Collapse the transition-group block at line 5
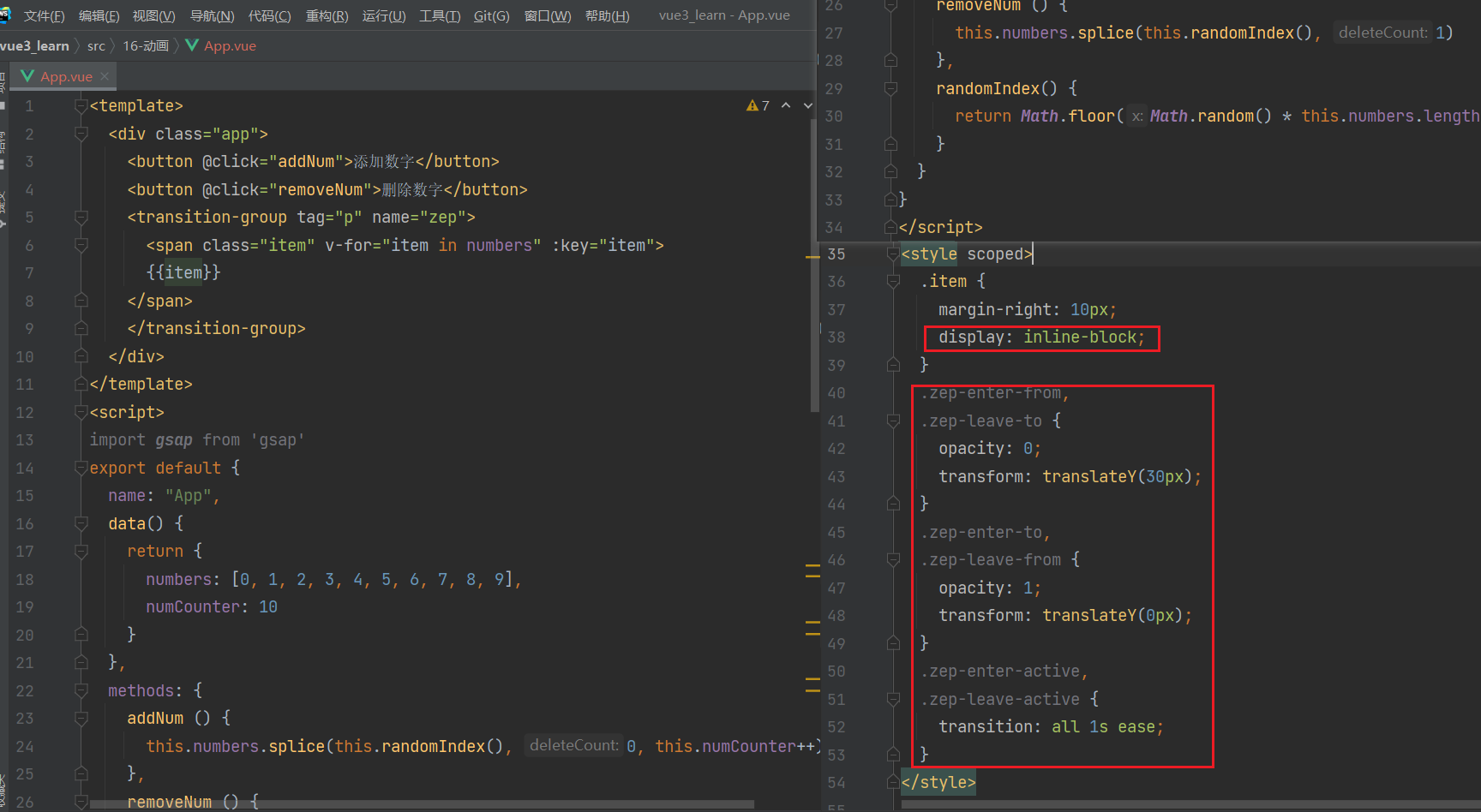1481x812 pixels. point(81,217)
